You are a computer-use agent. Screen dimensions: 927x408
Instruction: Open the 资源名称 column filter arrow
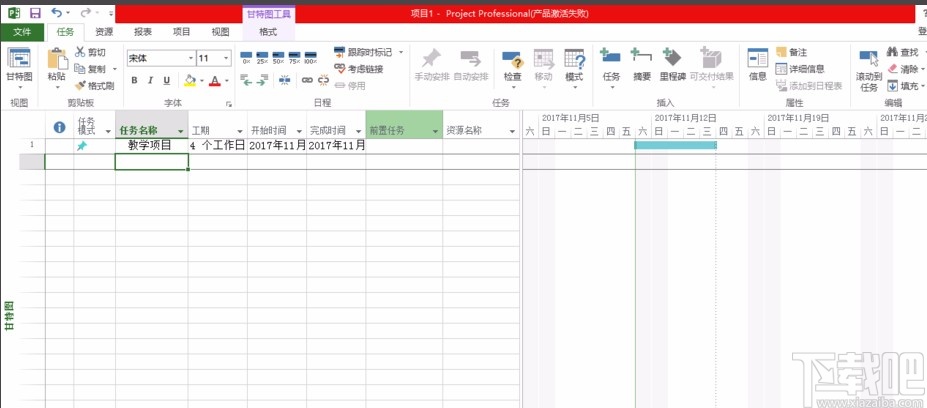coord(512,131)
